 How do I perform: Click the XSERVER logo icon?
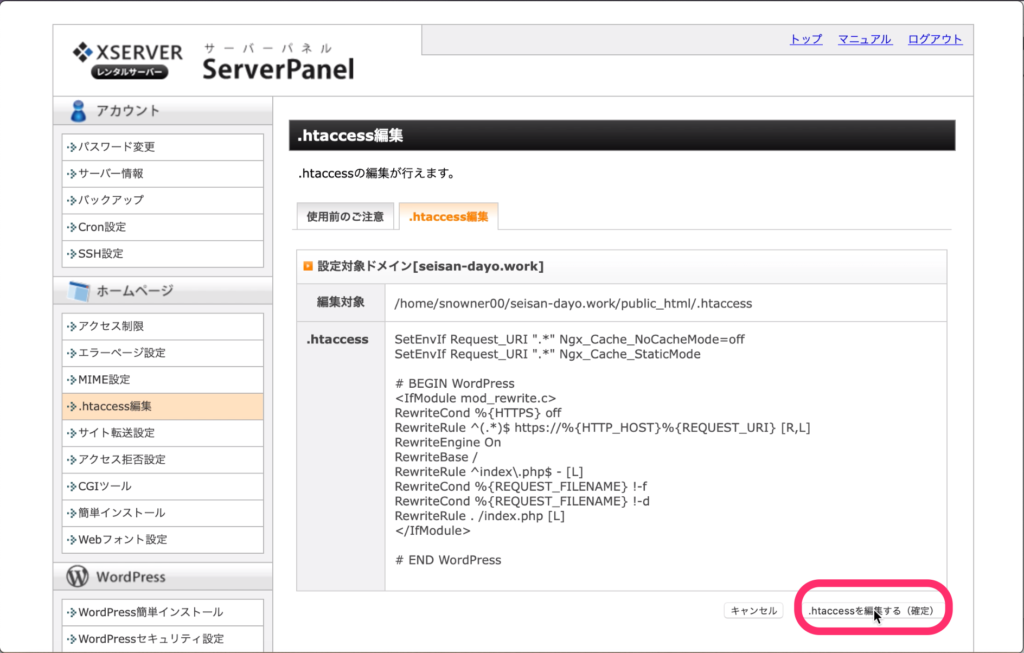83,52
